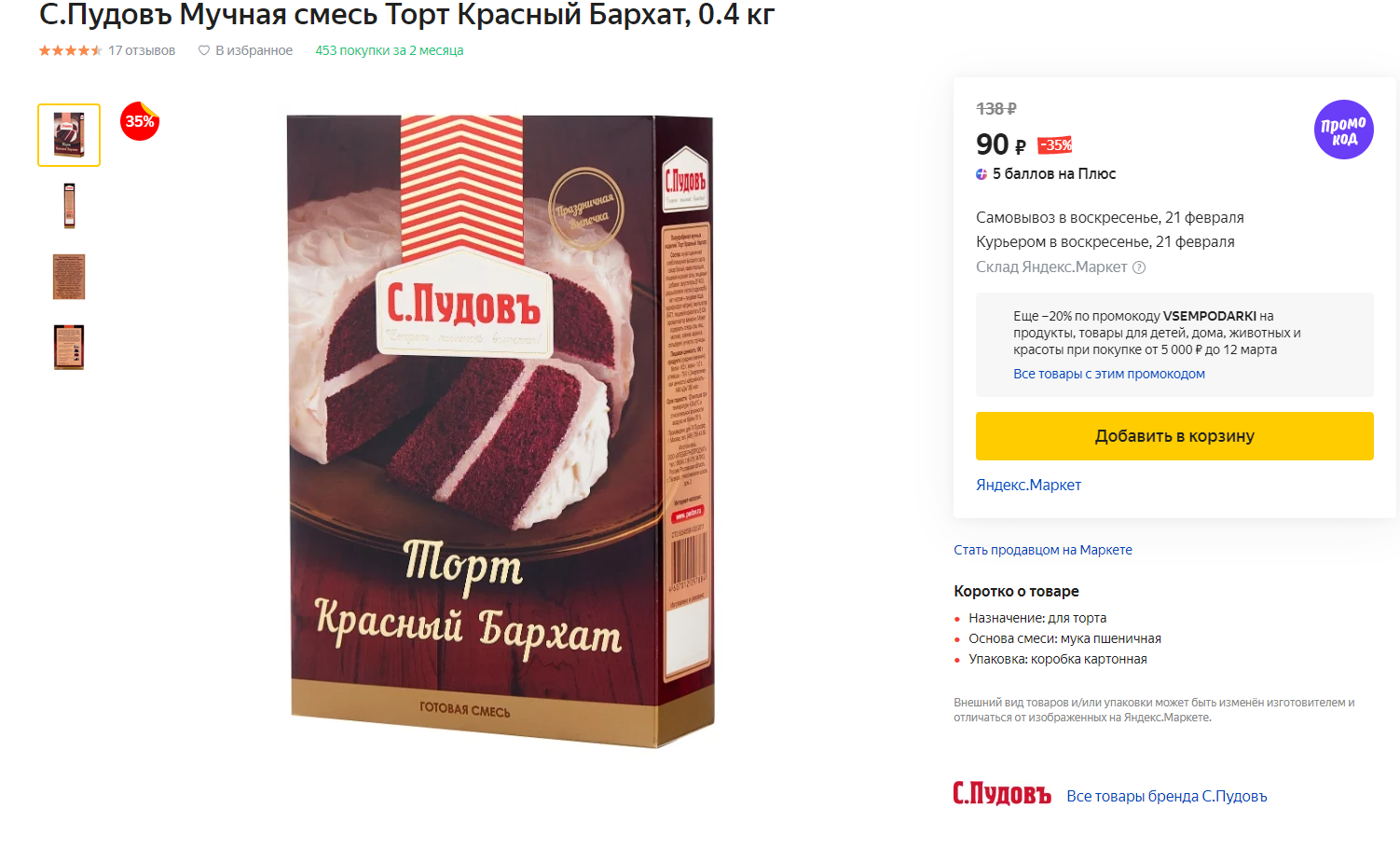Click the five-star rating icons
The height and width of the screenshot is (849, 1400).
click(70, 50)
